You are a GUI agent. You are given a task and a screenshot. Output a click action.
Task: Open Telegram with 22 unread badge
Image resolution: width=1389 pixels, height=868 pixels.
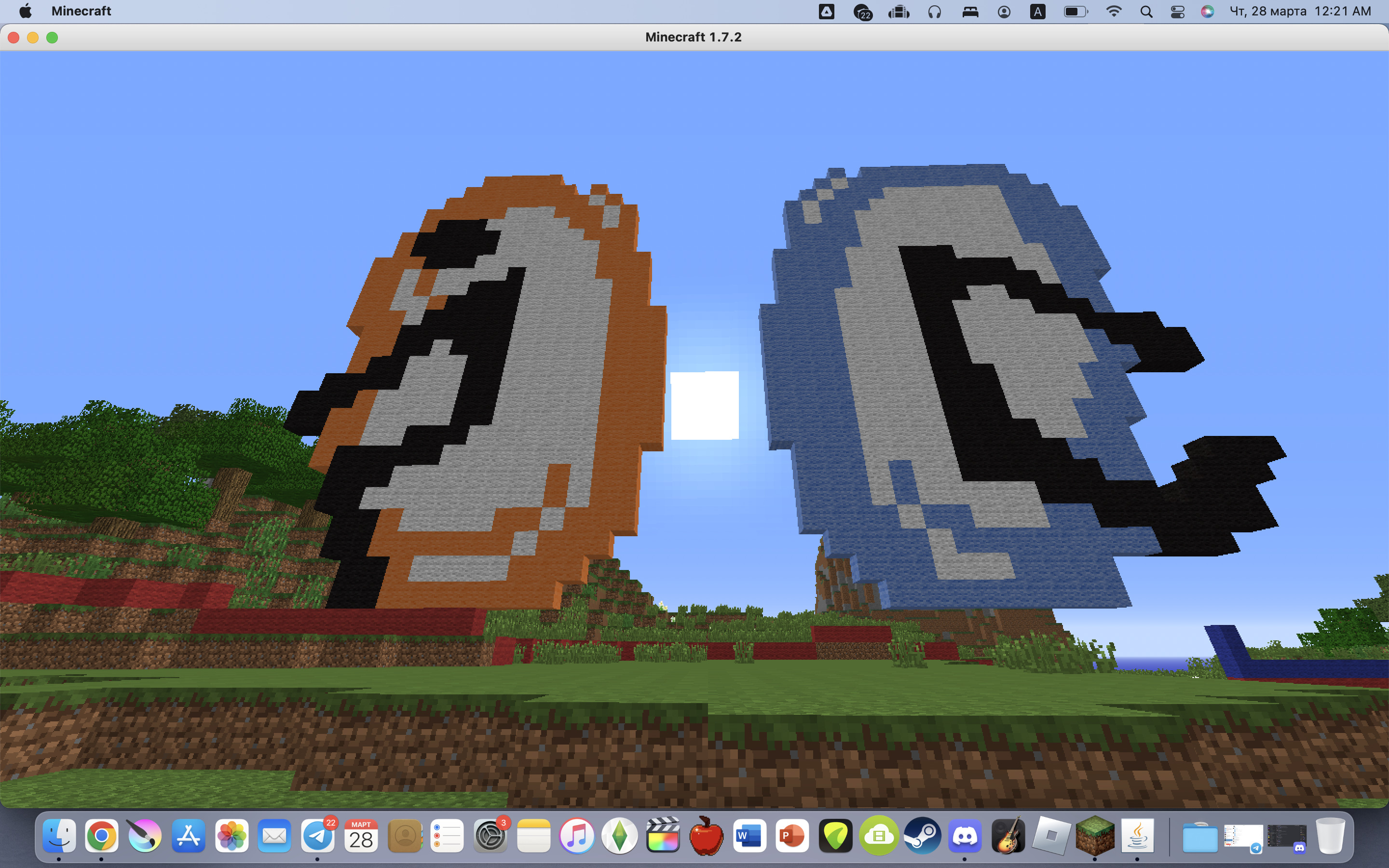click(x=317, y=836)
